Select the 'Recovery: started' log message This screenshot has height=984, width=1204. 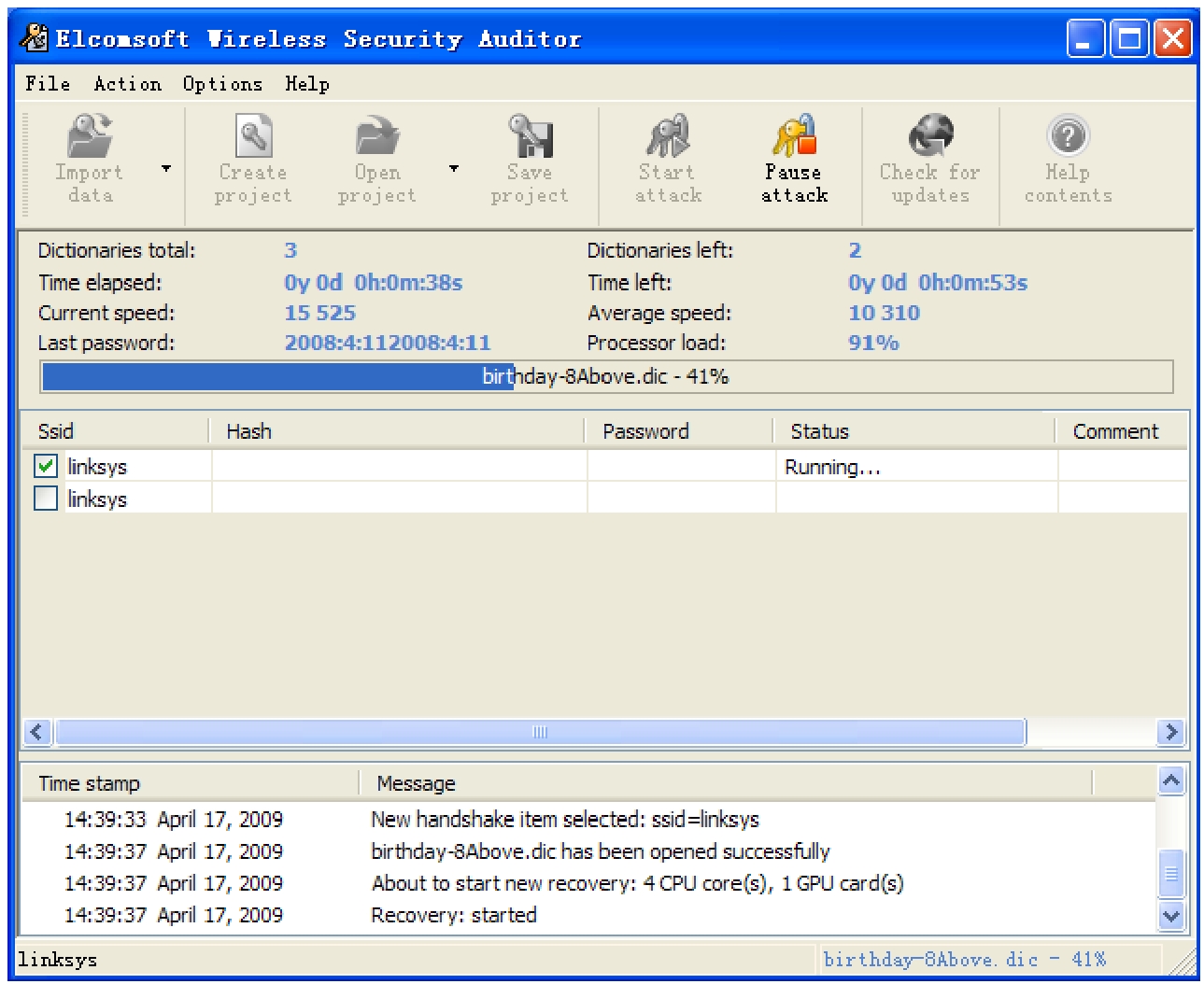[x=454, y=915]
